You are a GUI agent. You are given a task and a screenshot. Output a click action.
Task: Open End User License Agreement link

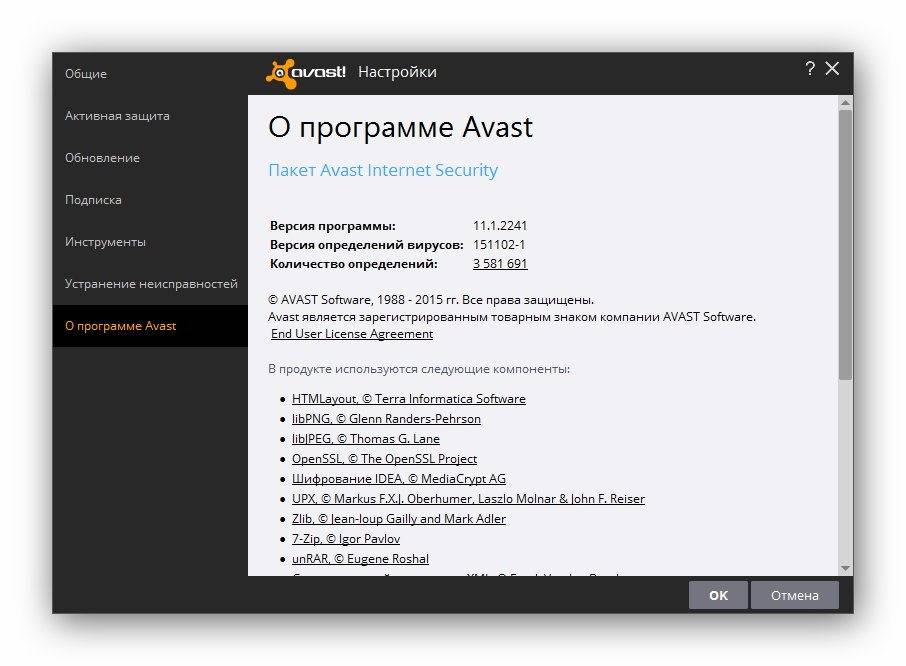click(352, 334)
